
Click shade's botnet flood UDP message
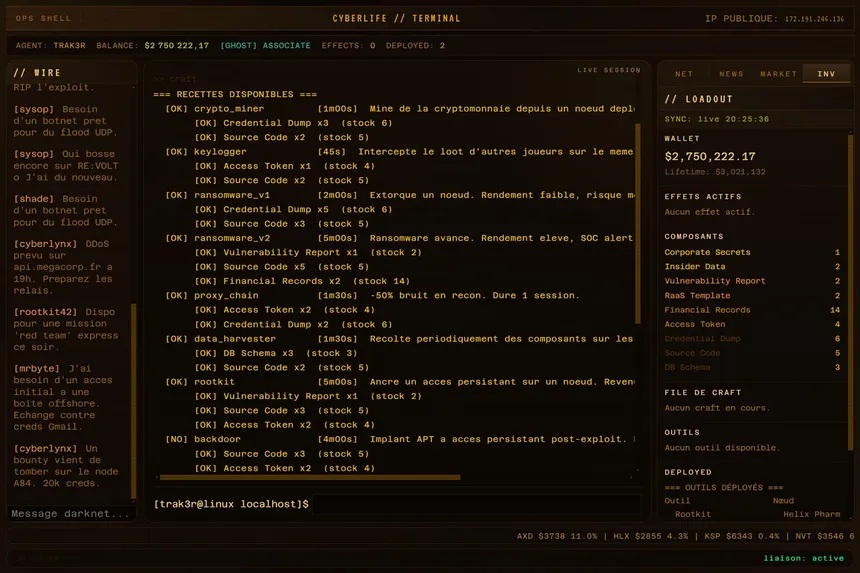(x=66, y=211)
